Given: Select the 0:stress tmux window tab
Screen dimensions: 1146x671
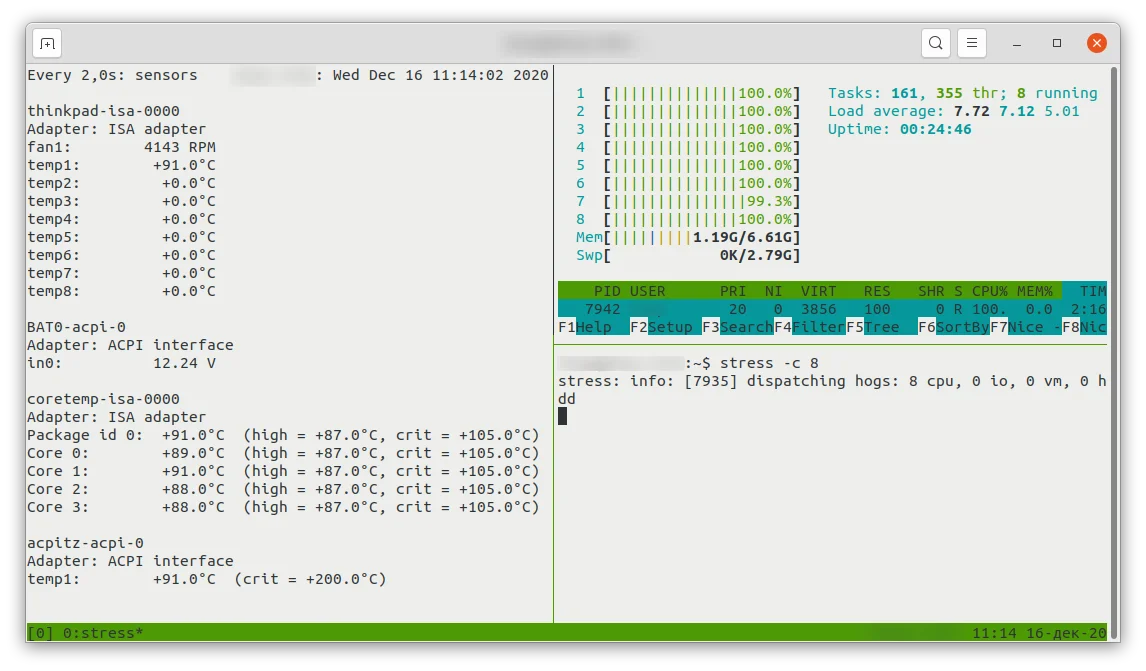Looking at the screenshot, I should point(103,633).
